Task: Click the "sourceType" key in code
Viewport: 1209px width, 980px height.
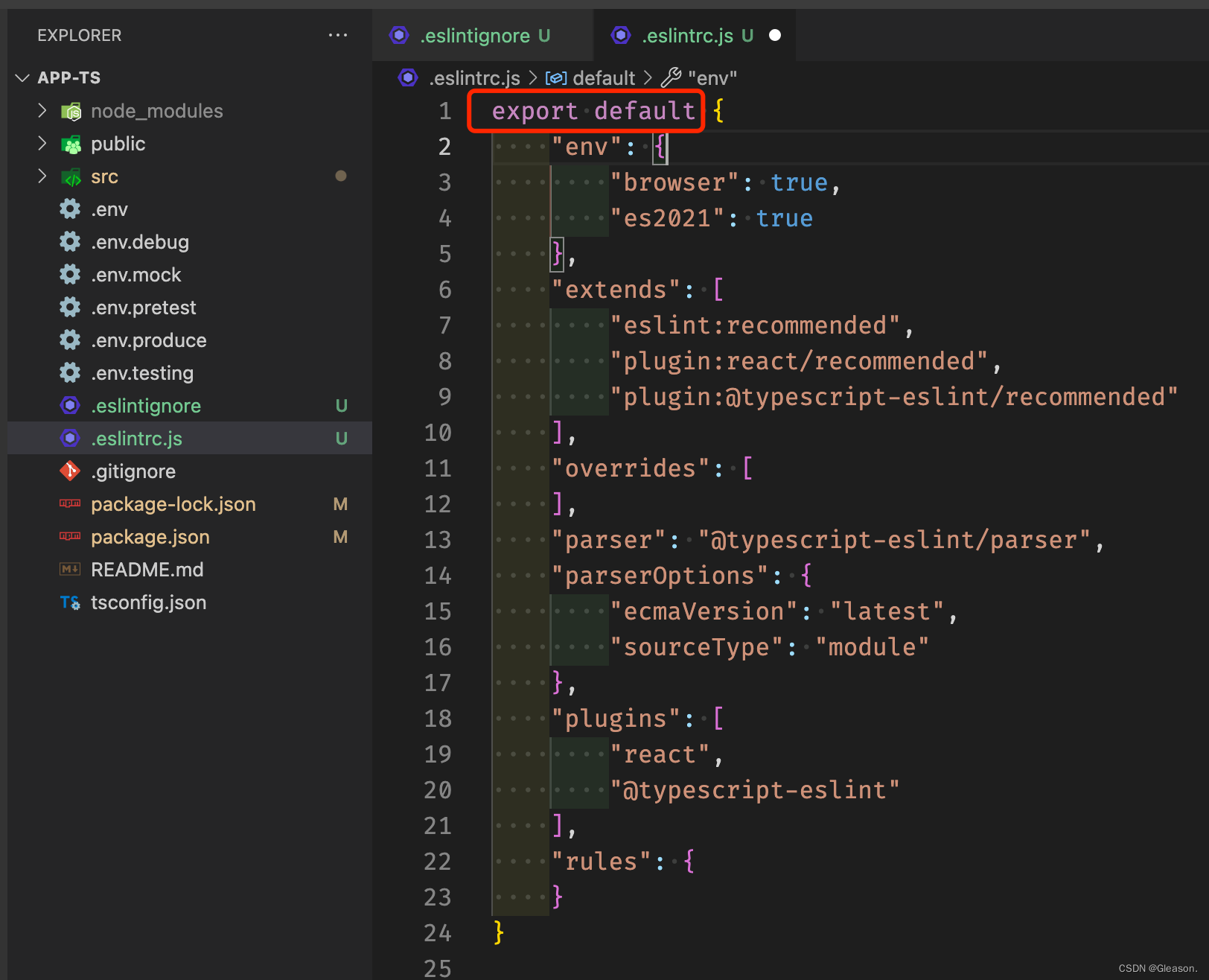Action: (x=697, y=647)
